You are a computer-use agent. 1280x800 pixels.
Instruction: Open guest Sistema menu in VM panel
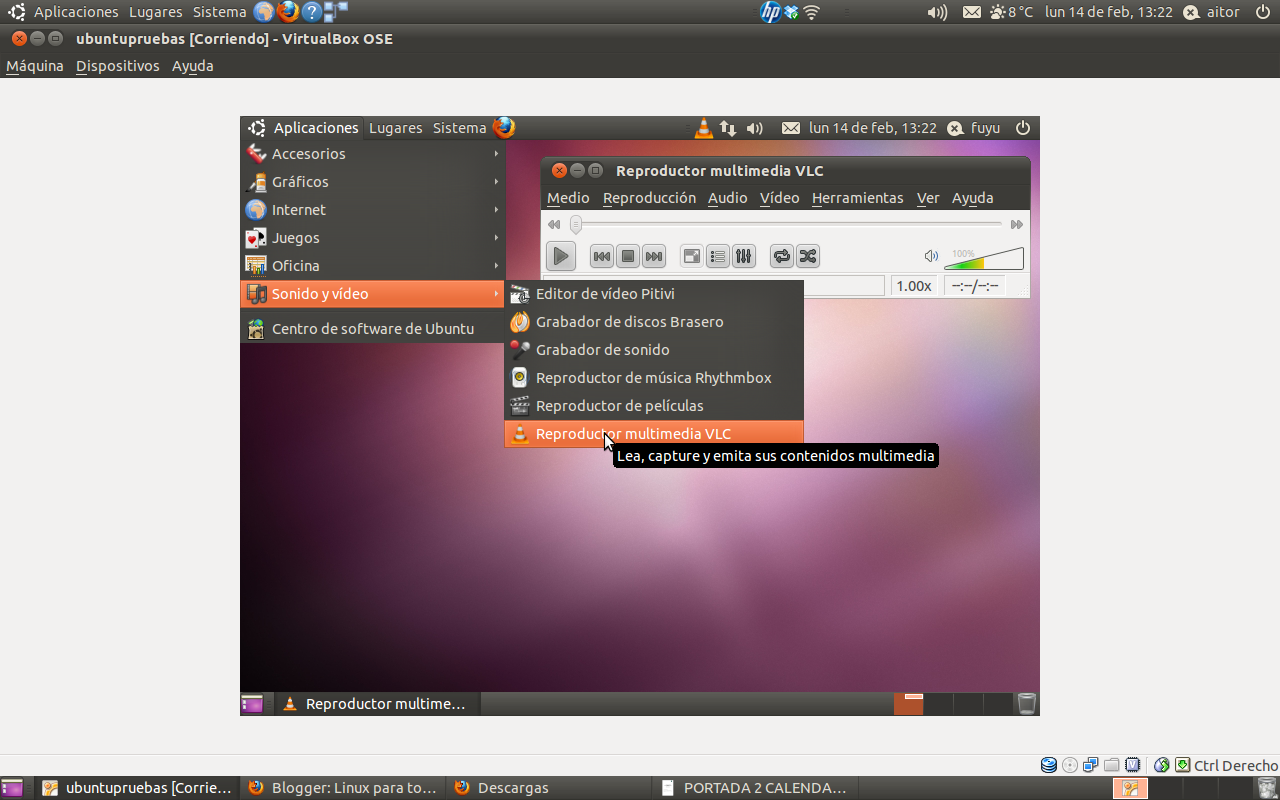pos(459,128)
